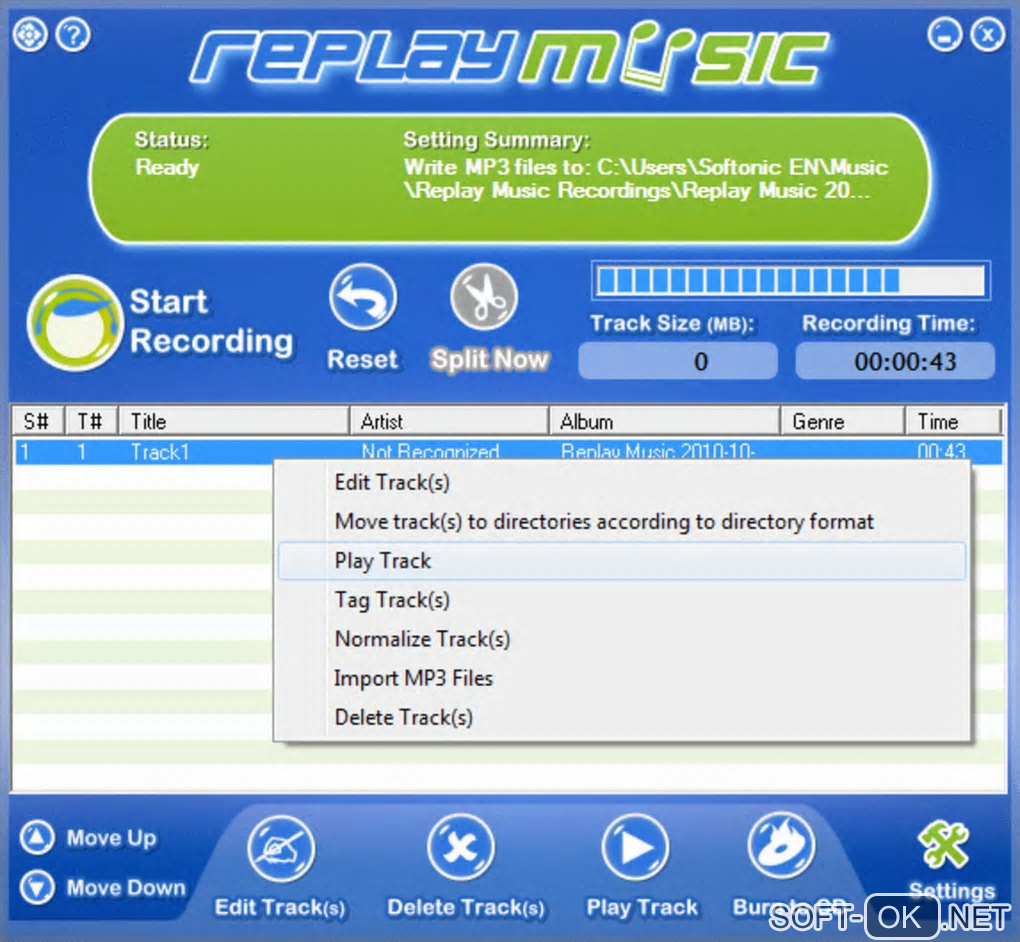Click the Reset text label
The height and width of the screenshot is (942, 1020).
(x=362, y=359)
